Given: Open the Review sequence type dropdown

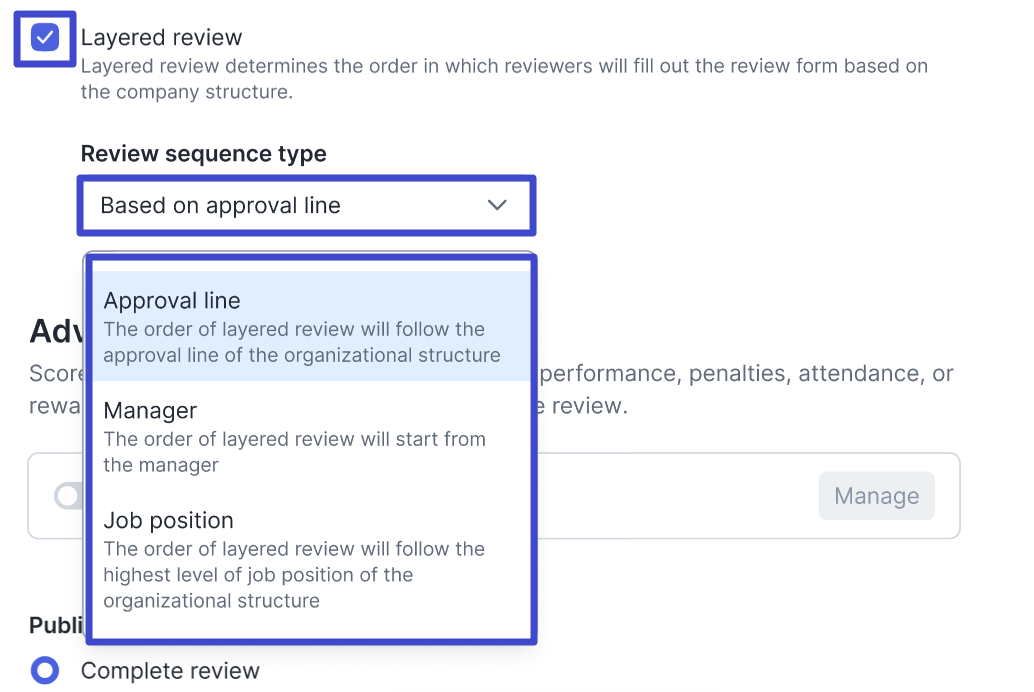Looking at the screenshot, I should tap(306, 206).
